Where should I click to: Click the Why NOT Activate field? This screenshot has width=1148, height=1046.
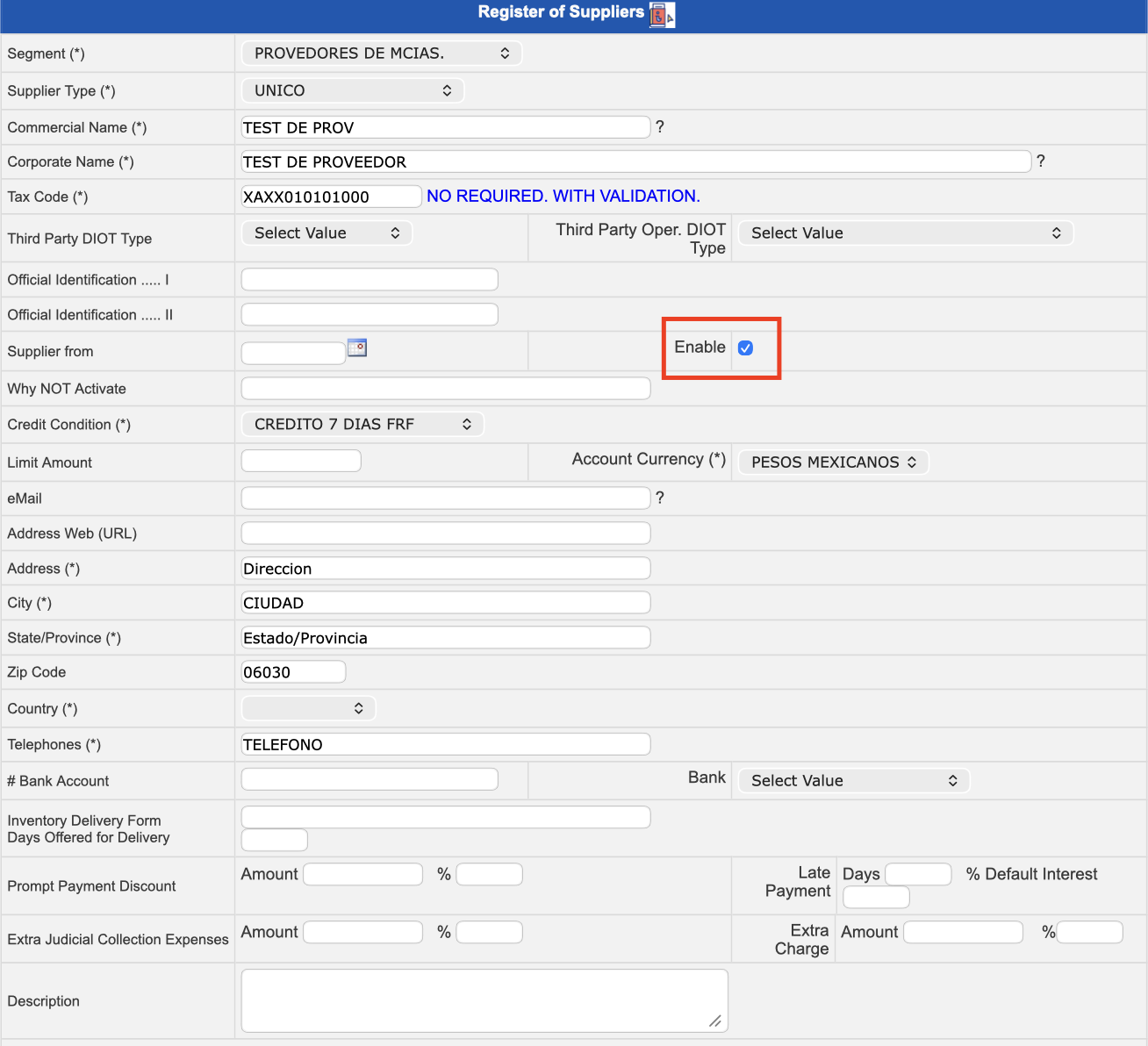tap(445, 389)
